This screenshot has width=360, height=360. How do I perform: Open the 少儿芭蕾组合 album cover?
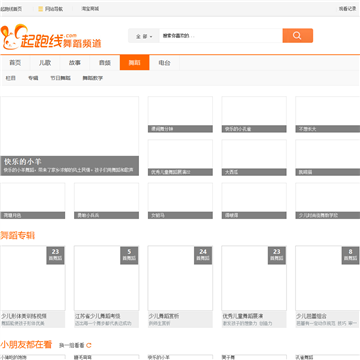[x=328, y=278]
